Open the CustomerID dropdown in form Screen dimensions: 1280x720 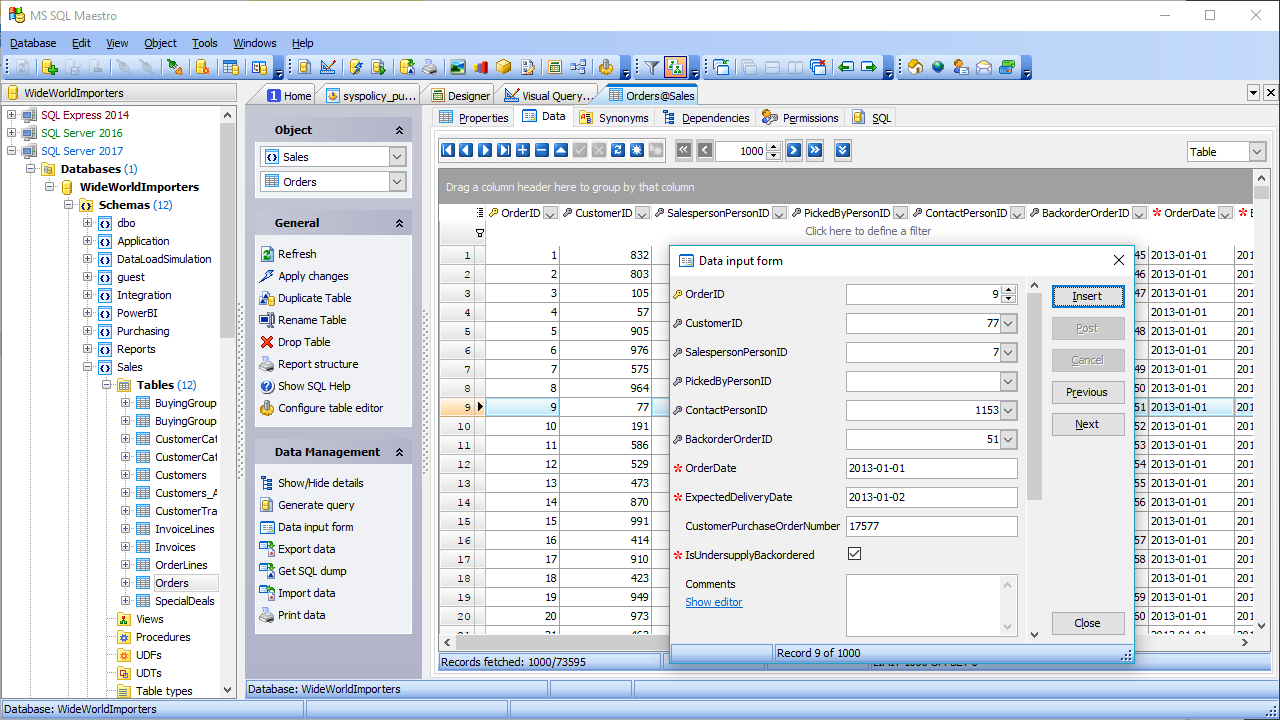pyautogui.click(x=1008, y=324)
